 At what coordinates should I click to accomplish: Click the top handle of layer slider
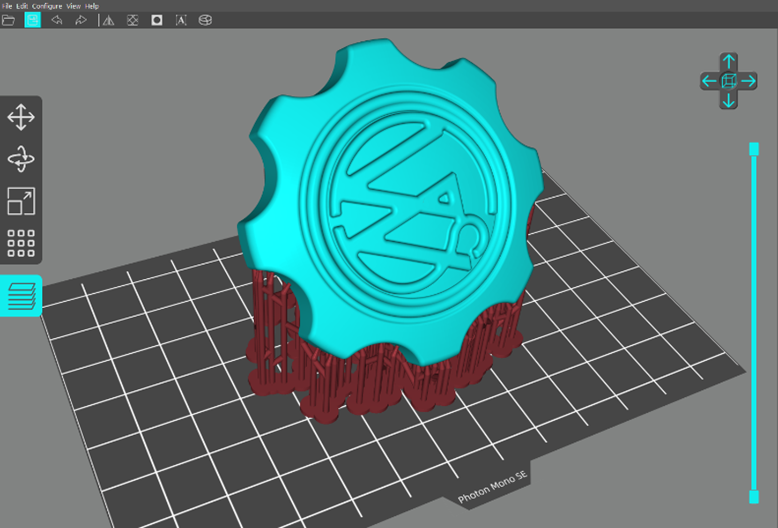(x=754, y=149)
